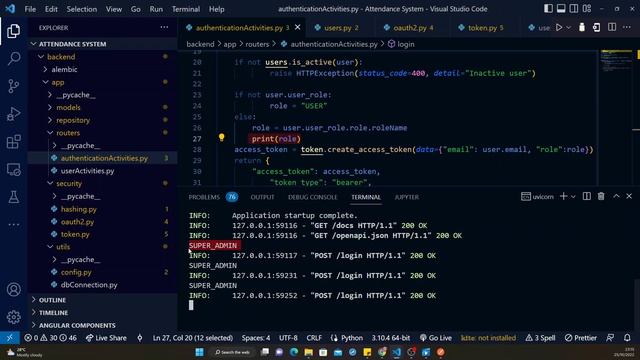This screenshot has height=360, width=640.
Task: Open the Source Control view
Action: 13,86
